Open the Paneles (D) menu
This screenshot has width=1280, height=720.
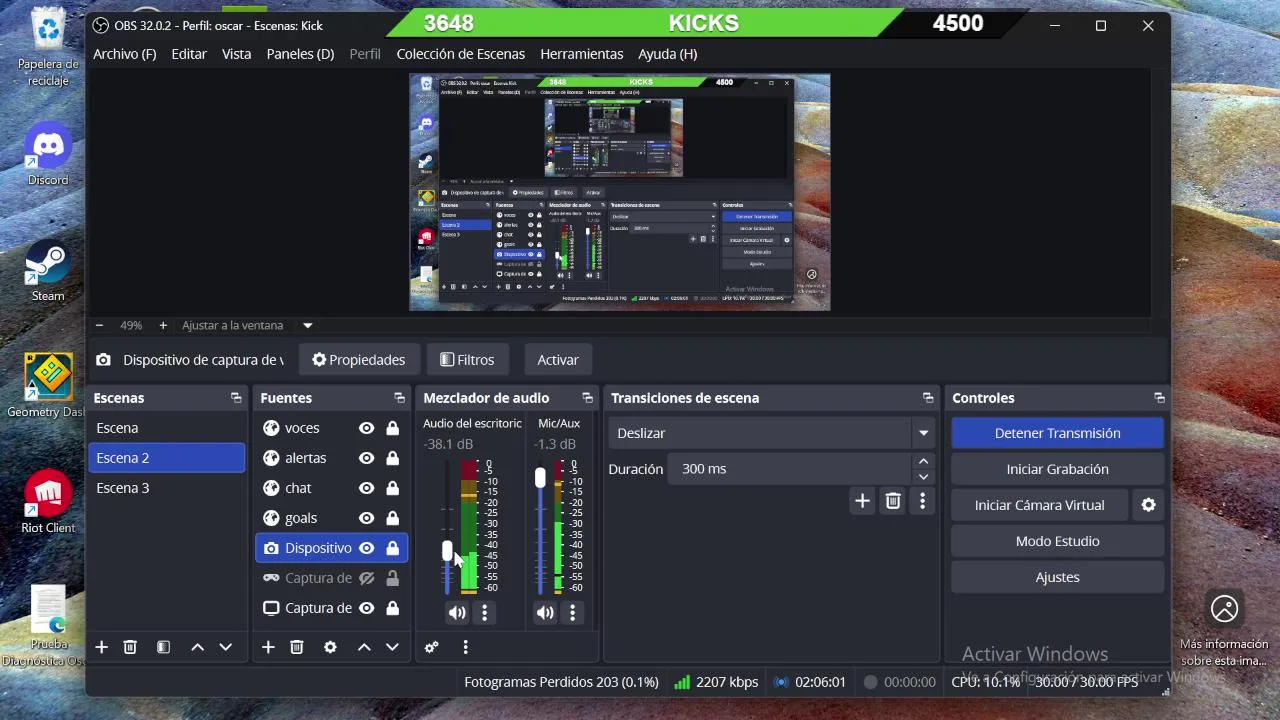(300, 54)
